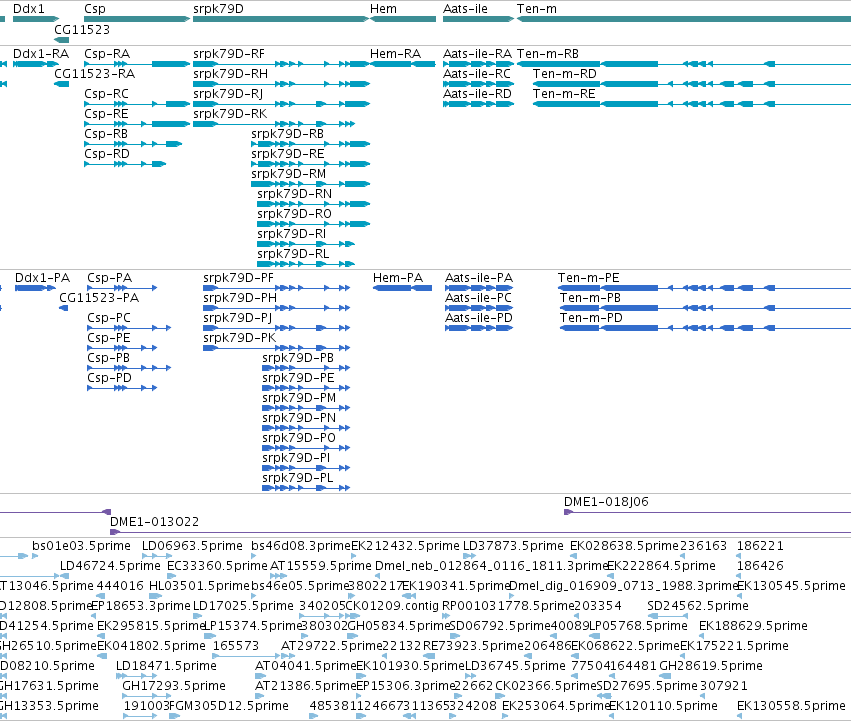
Task: Select transcript Csp-RD
Action: coord(107,154)
